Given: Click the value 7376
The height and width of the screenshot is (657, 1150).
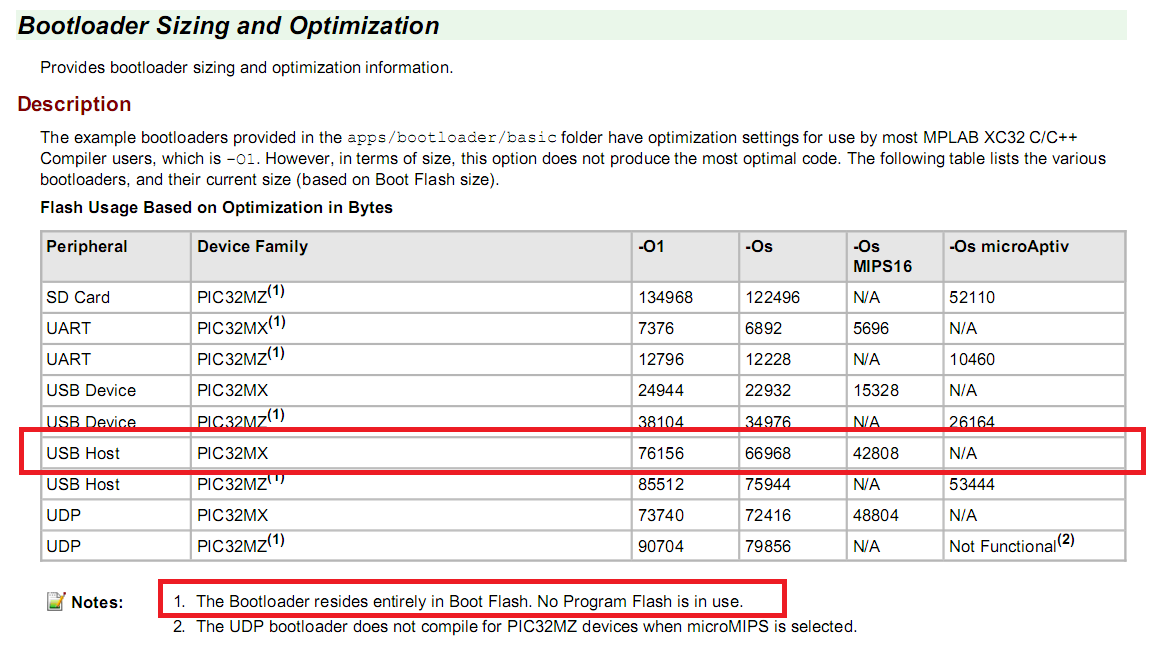Looking at the screenshot, I should point(656,328).
